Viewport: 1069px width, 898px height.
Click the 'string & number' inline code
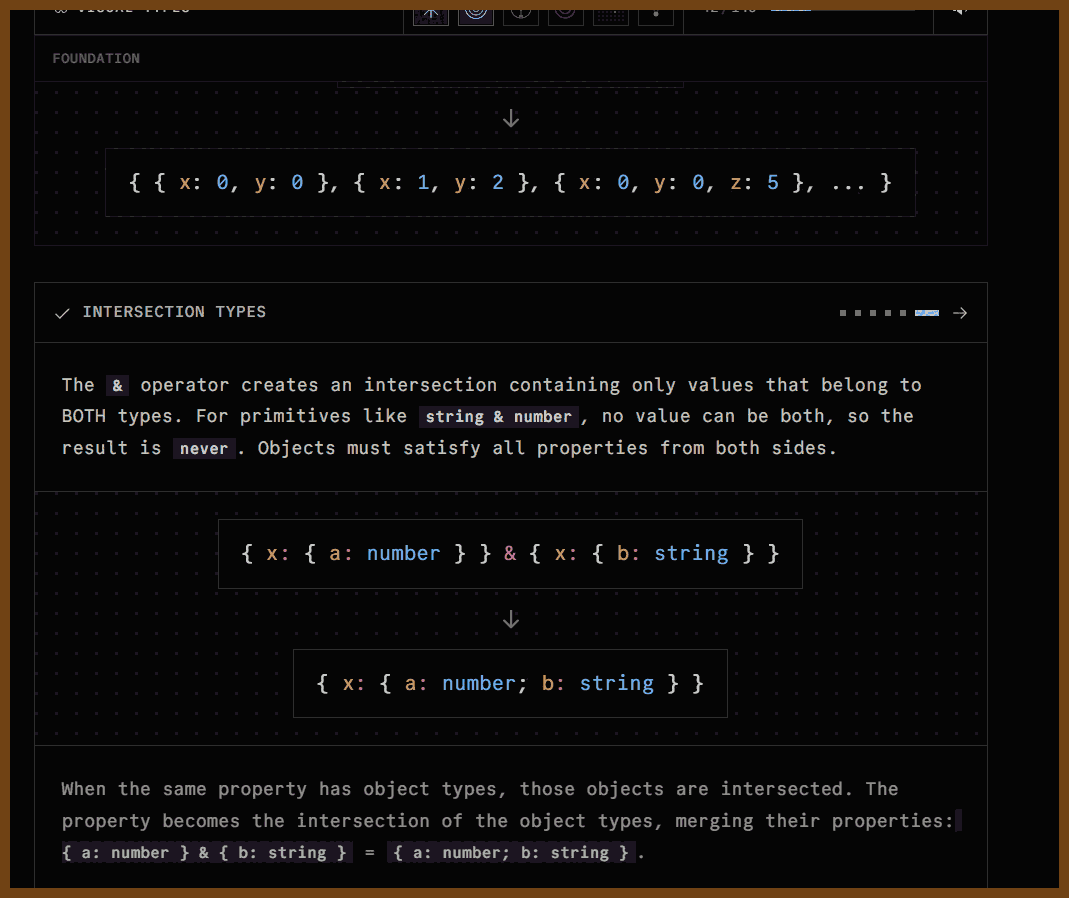498,417
